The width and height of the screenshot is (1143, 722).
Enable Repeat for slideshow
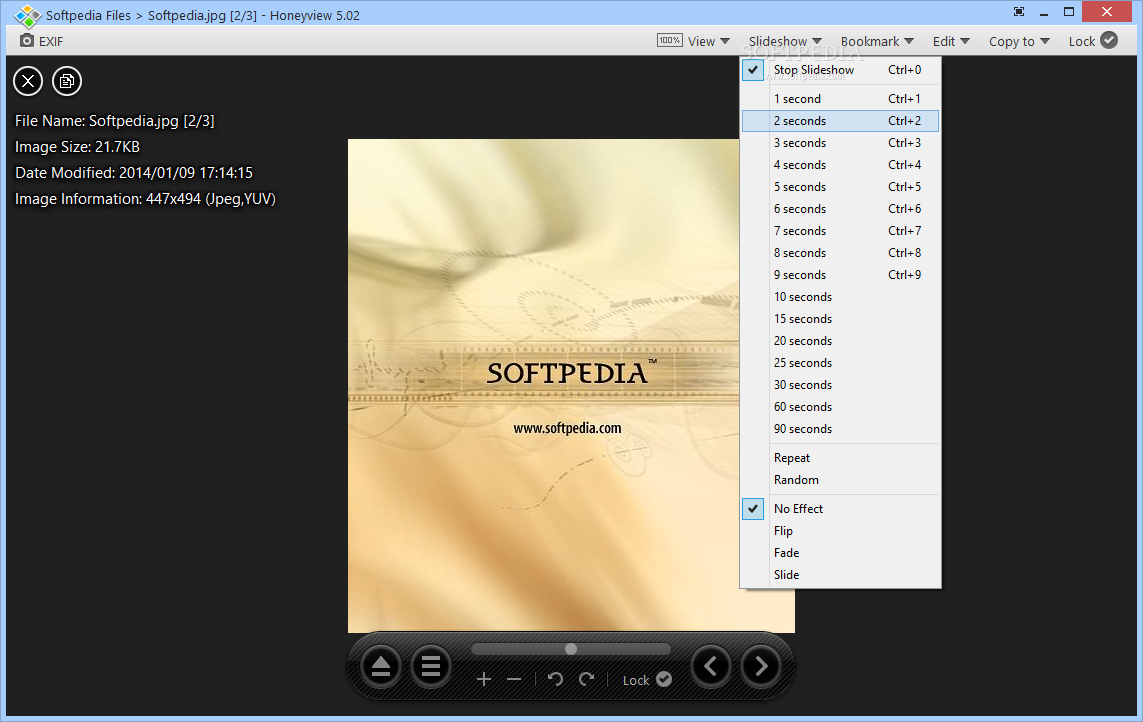840,458
